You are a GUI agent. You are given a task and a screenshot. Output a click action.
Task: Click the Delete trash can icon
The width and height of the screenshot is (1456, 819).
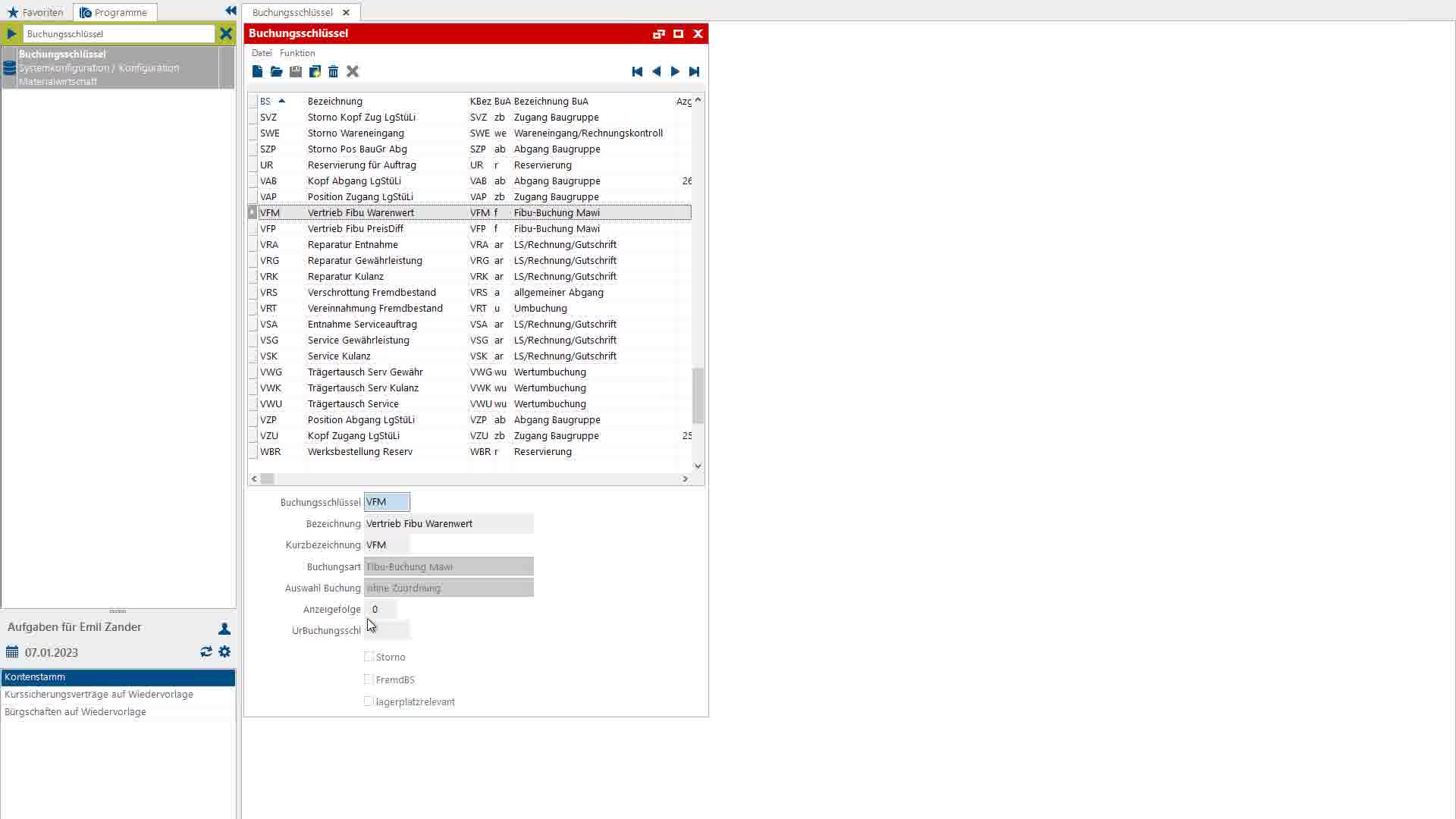click(x=334, y=71)
